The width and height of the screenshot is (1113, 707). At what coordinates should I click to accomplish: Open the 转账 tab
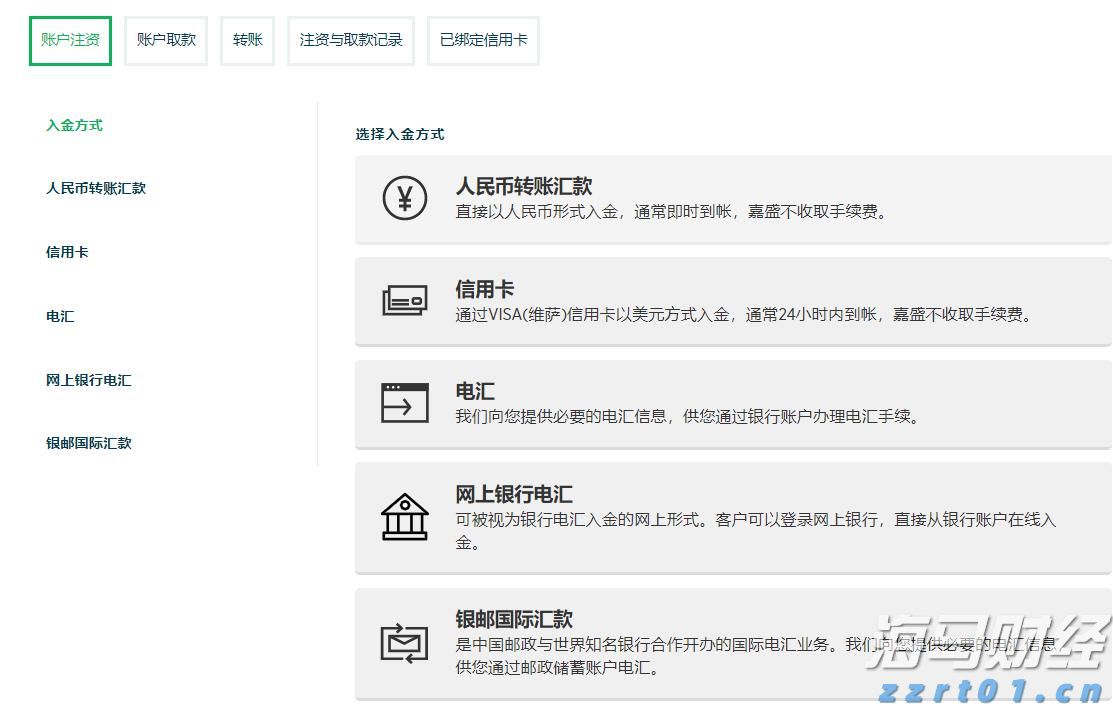(x=246, y=40)
